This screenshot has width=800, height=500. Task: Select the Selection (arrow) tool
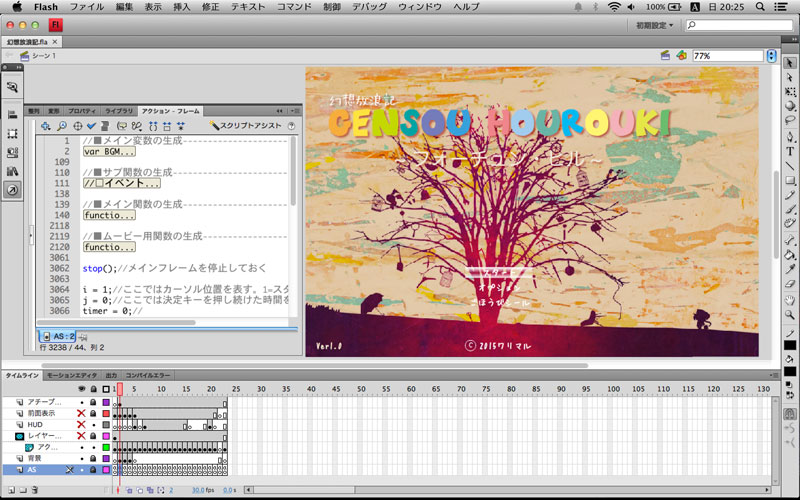[790, 63]
